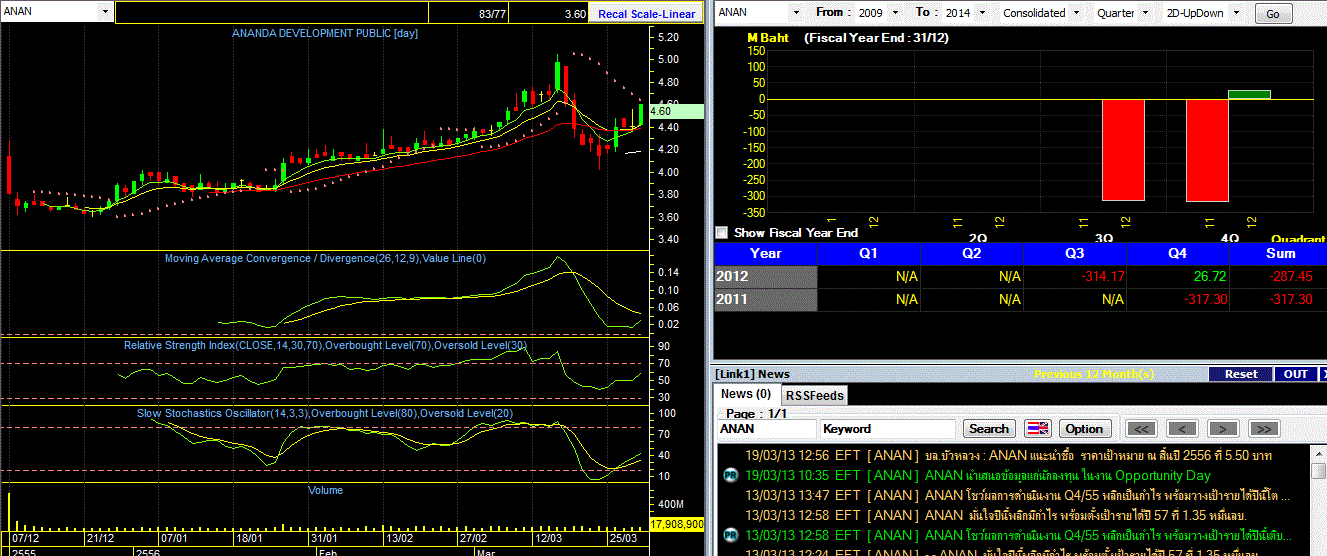Image resolution: width=1327 pixels, height=556 pixels.
Task: Click the 2012 Q3 red loss bar
Action: click(1123, 150)
